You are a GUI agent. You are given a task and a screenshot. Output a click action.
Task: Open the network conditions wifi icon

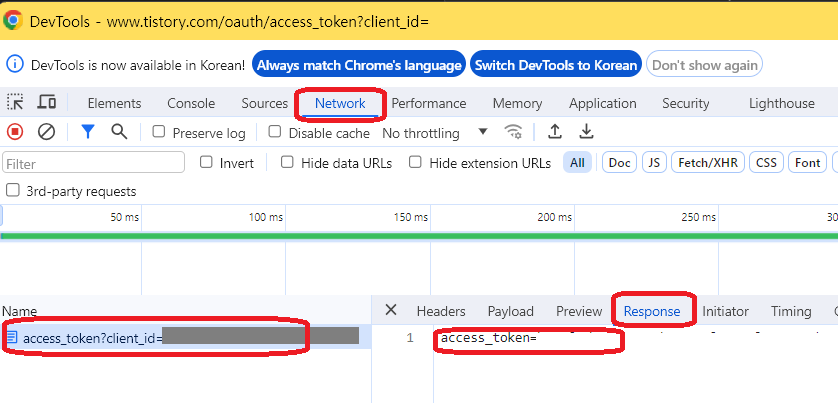[514, 131]
